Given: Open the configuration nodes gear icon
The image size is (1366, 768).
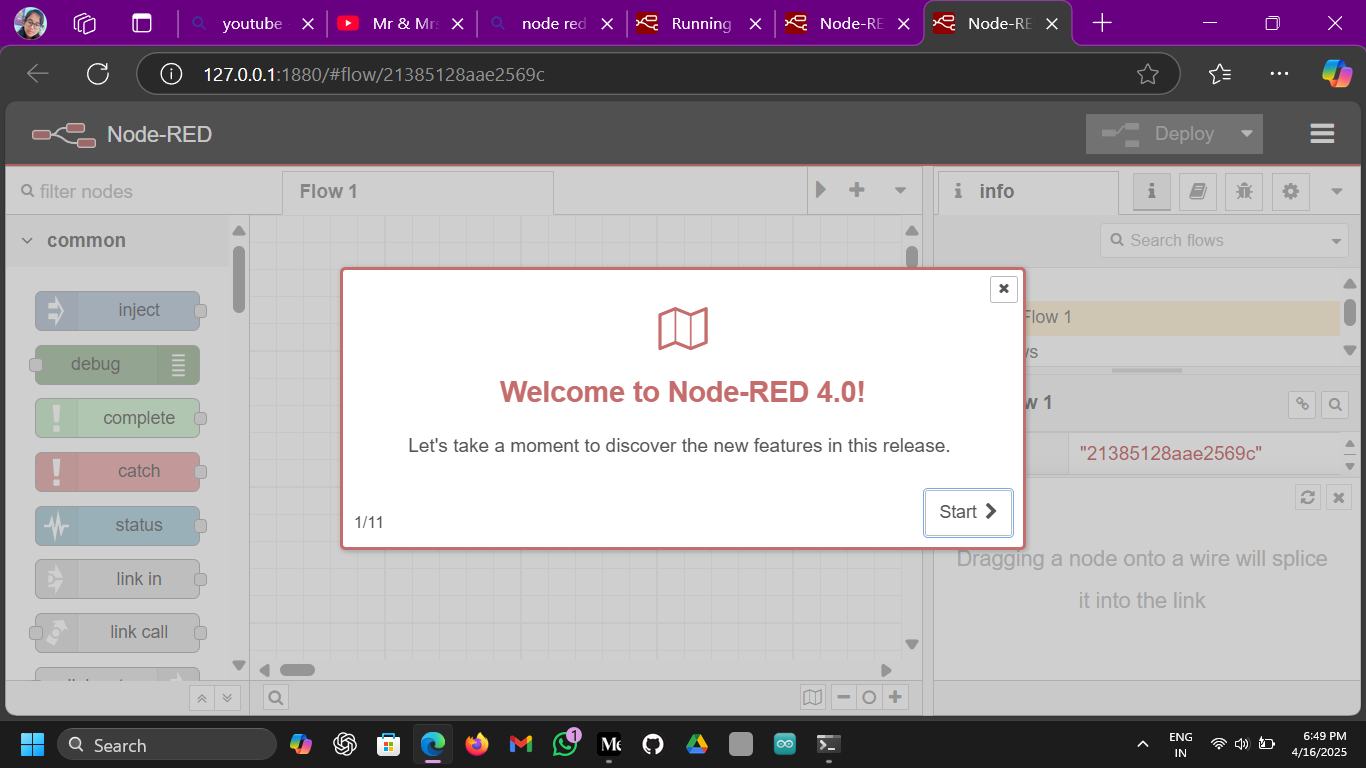Looking at the screenshot, I should click(1290, 191).
